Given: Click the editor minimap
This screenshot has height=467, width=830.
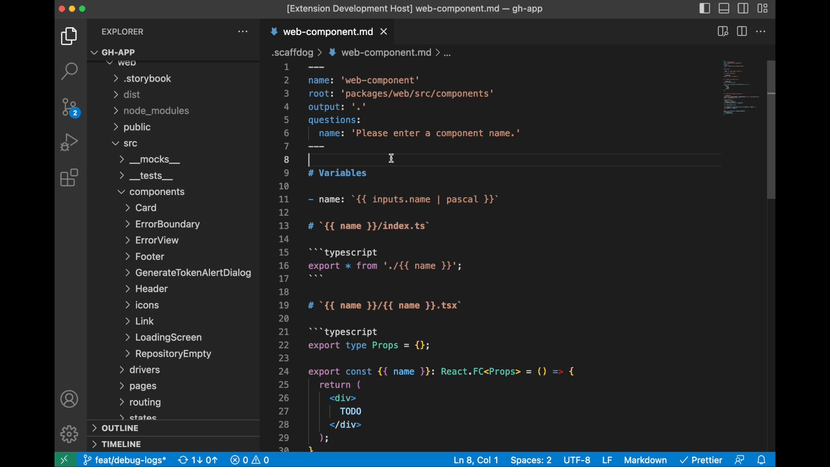Looking at the screenshot, I should 743,88.
